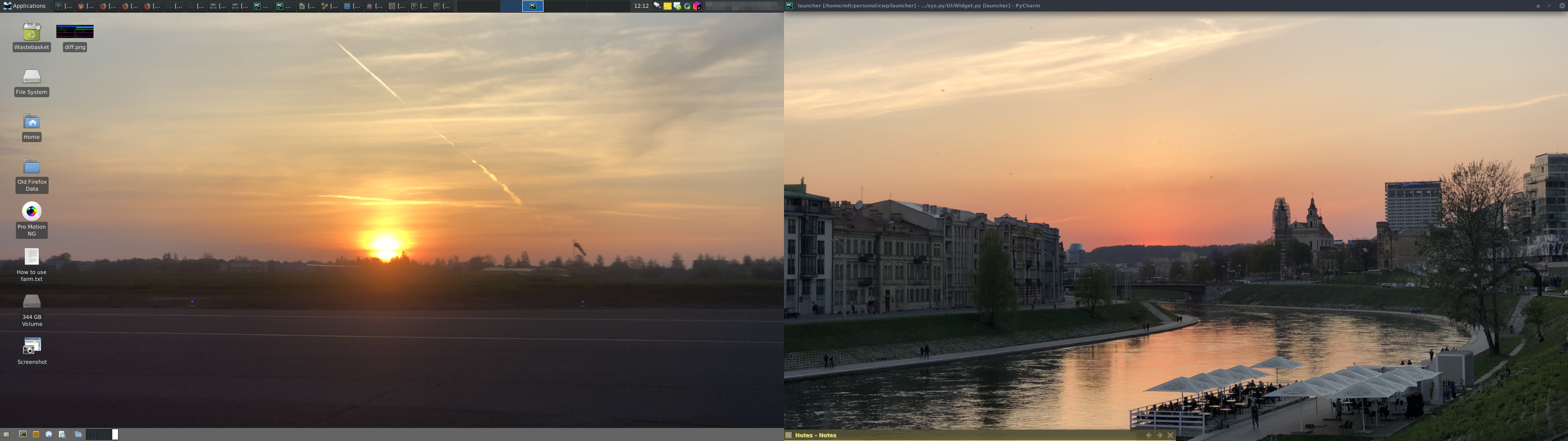Open How to use farm.txt file

coord(32,257)
